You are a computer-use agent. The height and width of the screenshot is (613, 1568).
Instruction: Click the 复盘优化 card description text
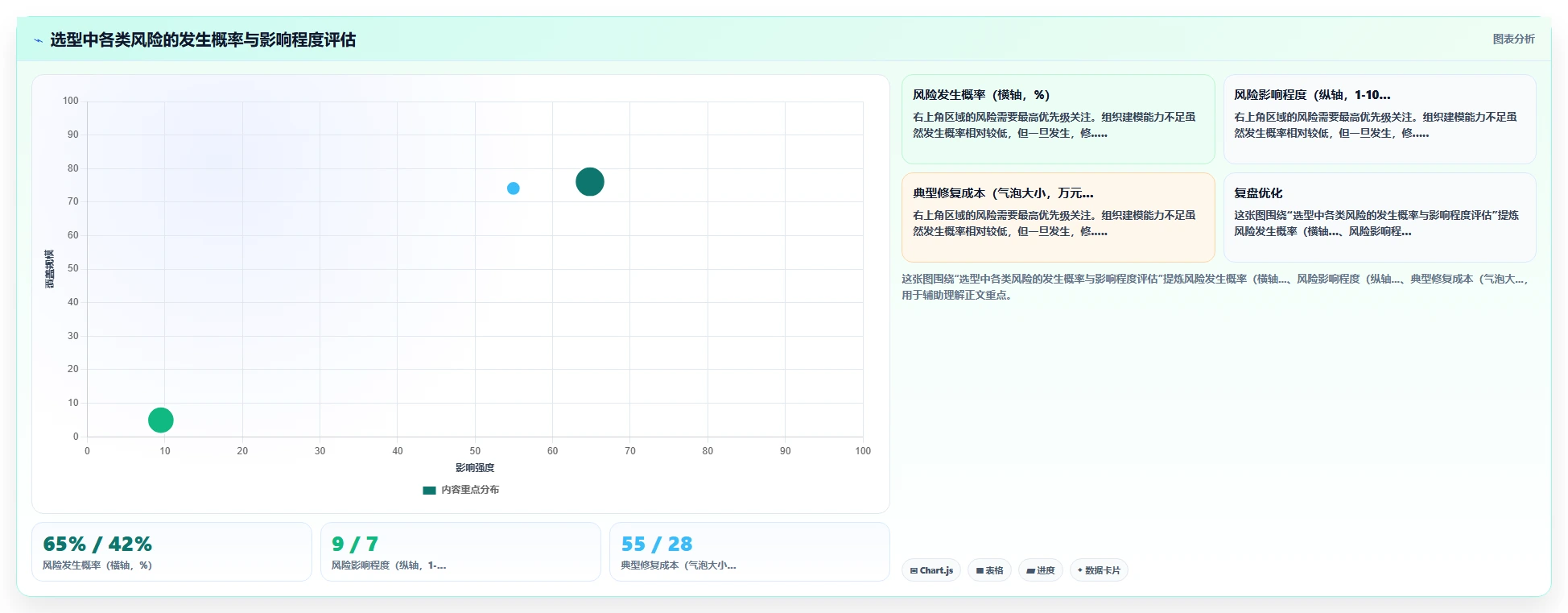point(1376,223)
